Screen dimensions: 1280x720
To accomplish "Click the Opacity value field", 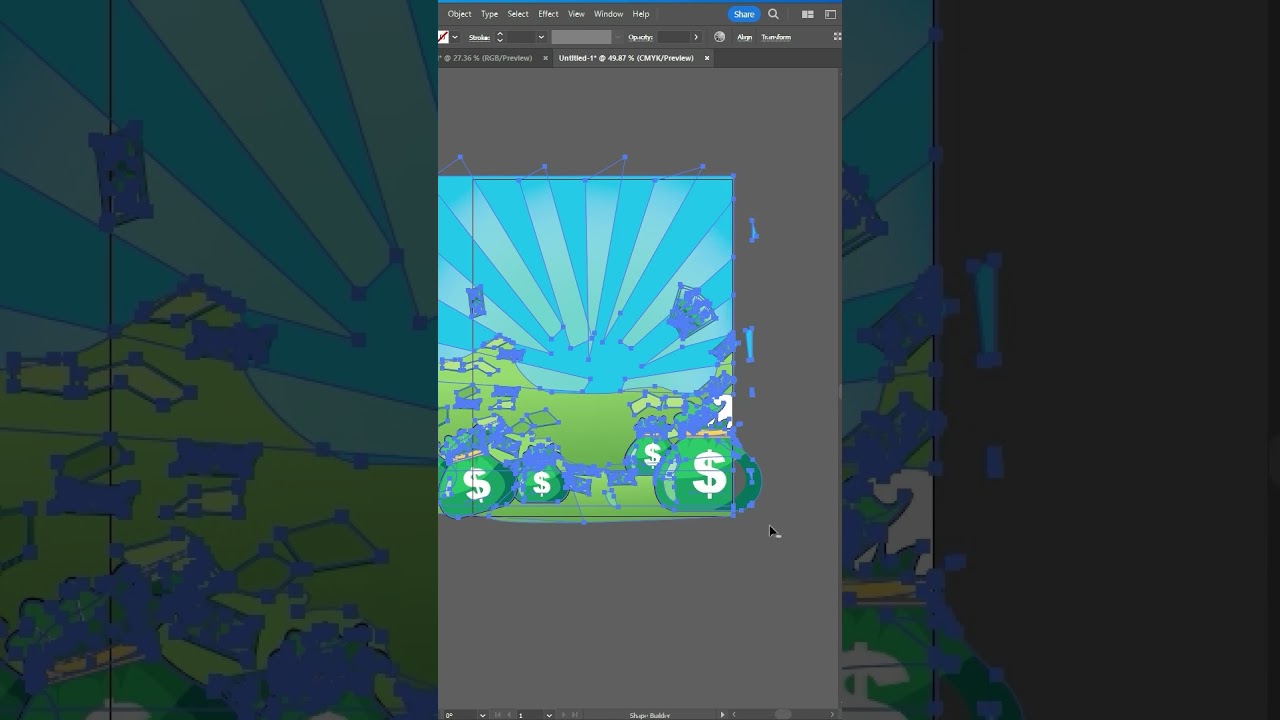I will (673, 37).
